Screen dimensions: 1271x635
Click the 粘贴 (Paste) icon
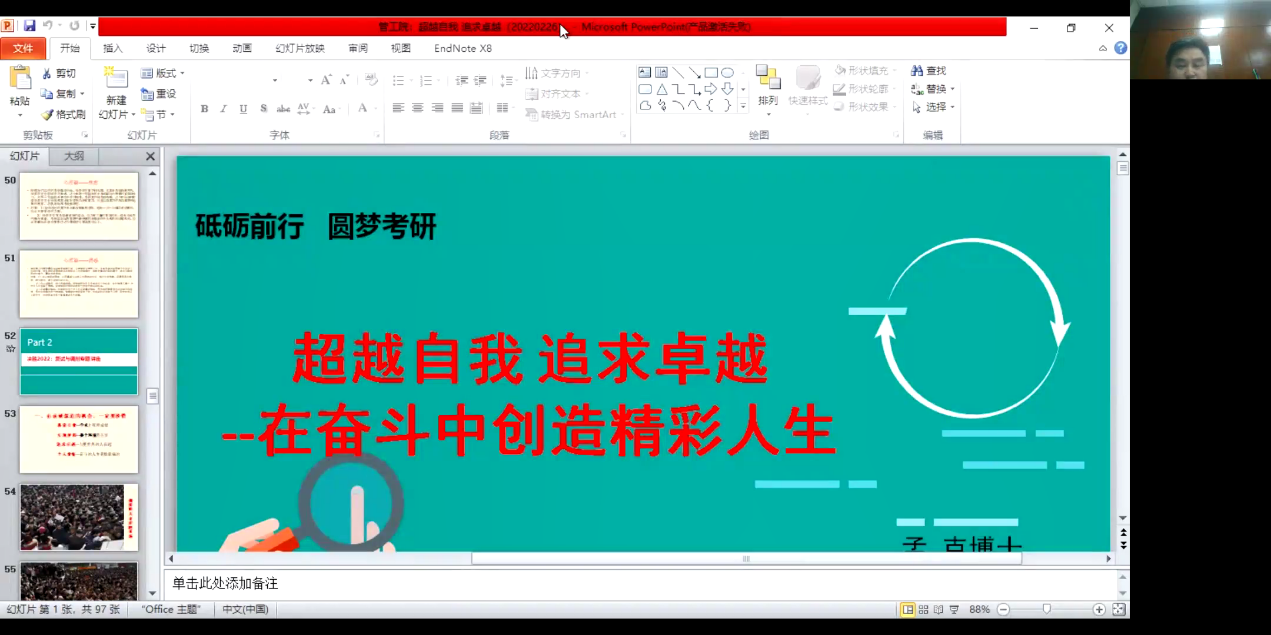pyautogui.click(x=19, y=78)
